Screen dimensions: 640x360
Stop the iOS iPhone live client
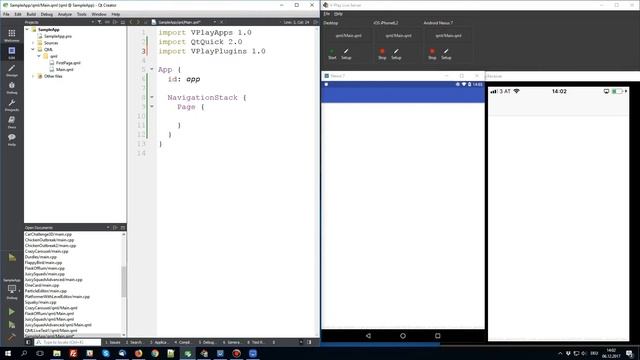(382, 54)
